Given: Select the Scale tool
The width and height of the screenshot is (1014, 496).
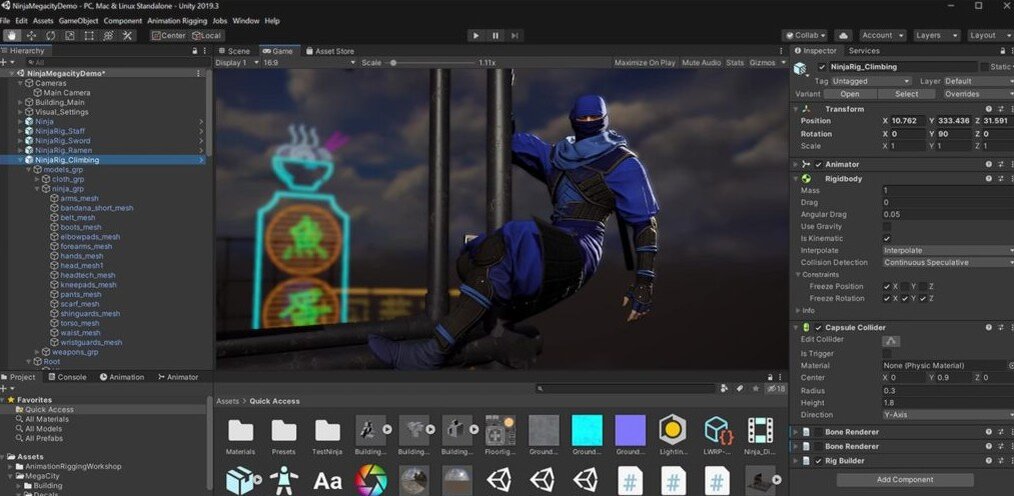Looking at the screenshot, I should [69, 36].
